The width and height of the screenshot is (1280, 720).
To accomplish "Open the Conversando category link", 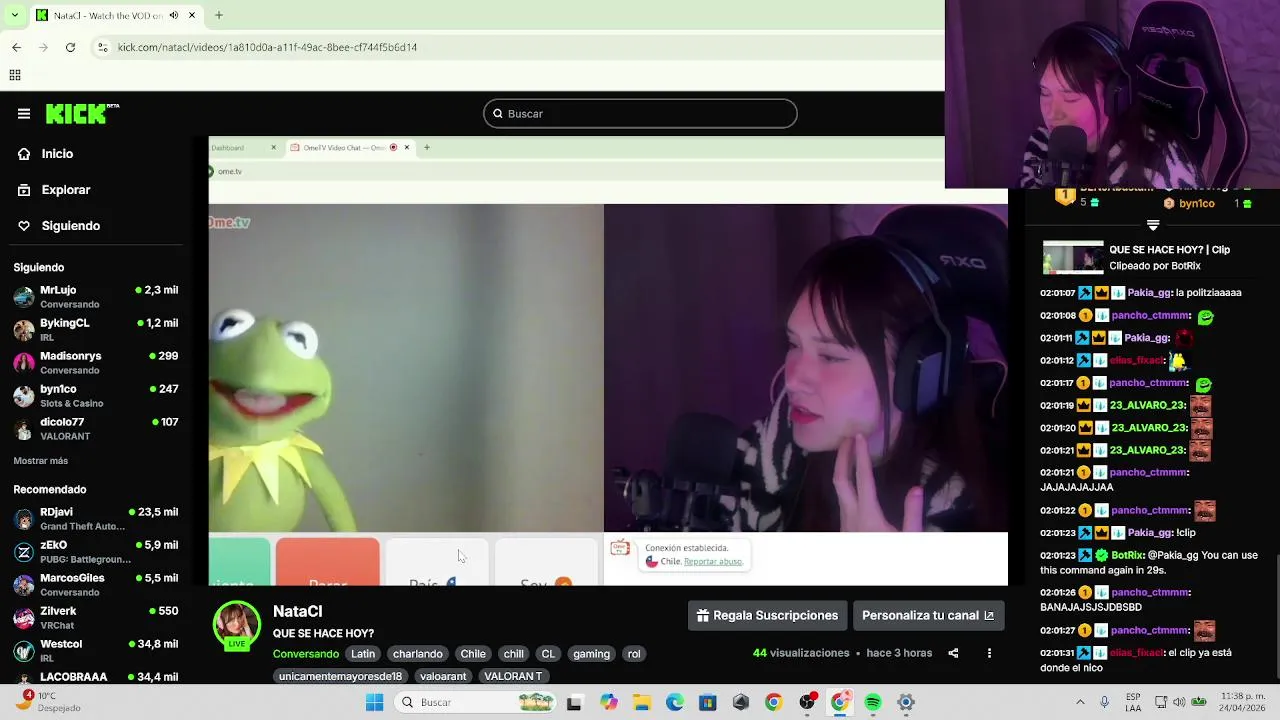I will click(x=306, y=654).
